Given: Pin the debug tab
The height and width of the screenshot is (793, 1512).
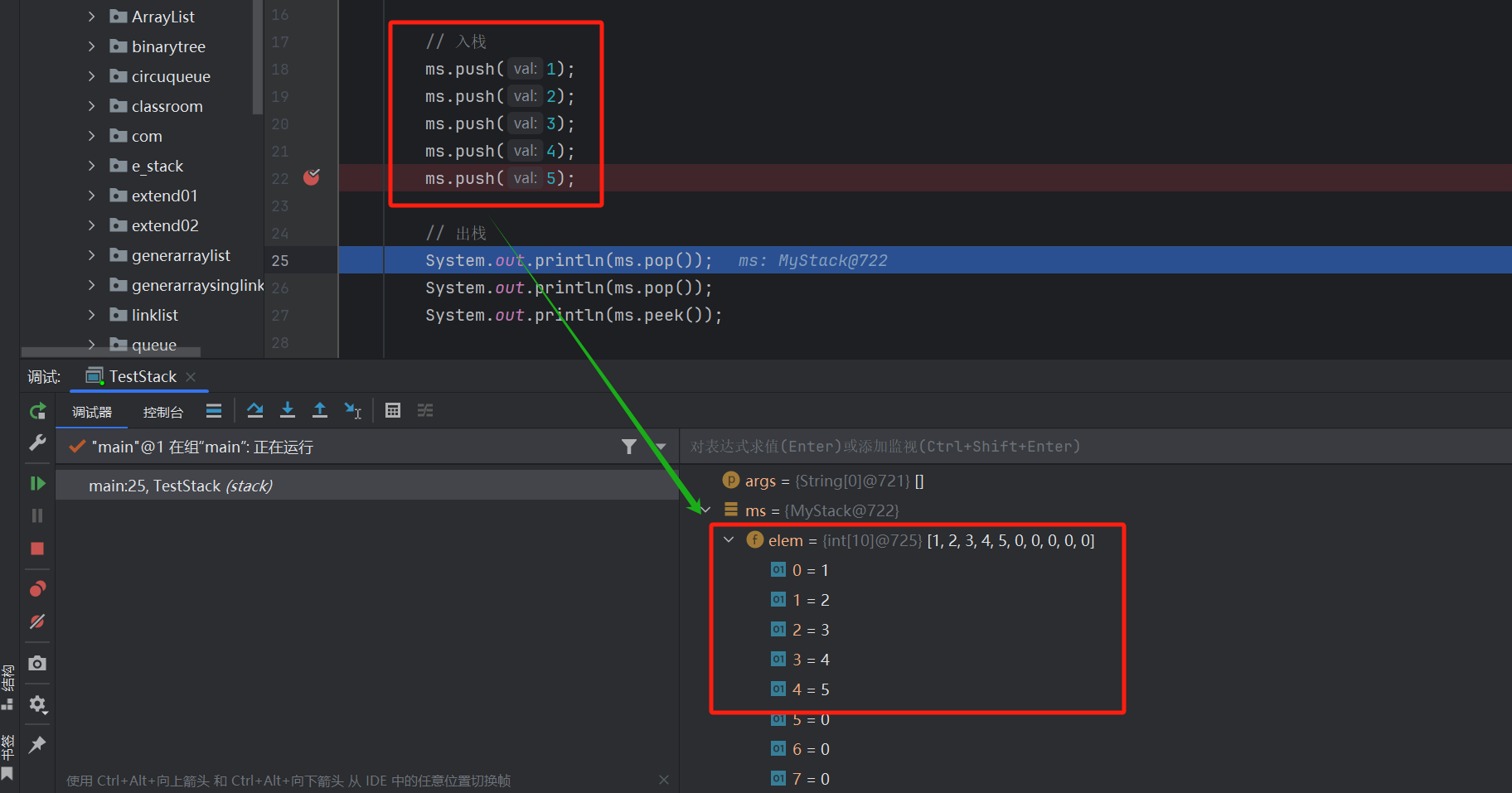Looking at the screenshot, I should pos(37,745).
